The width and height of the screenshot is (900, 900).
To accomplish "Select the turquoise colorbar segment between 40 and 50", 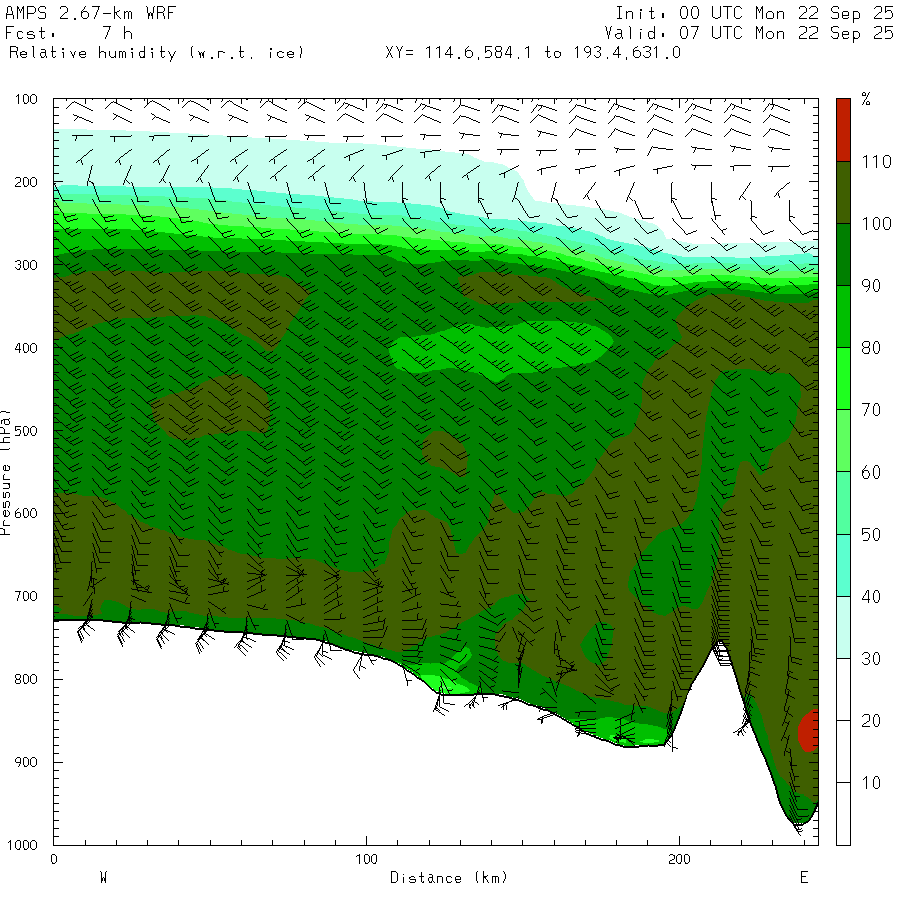I will 843,565.
